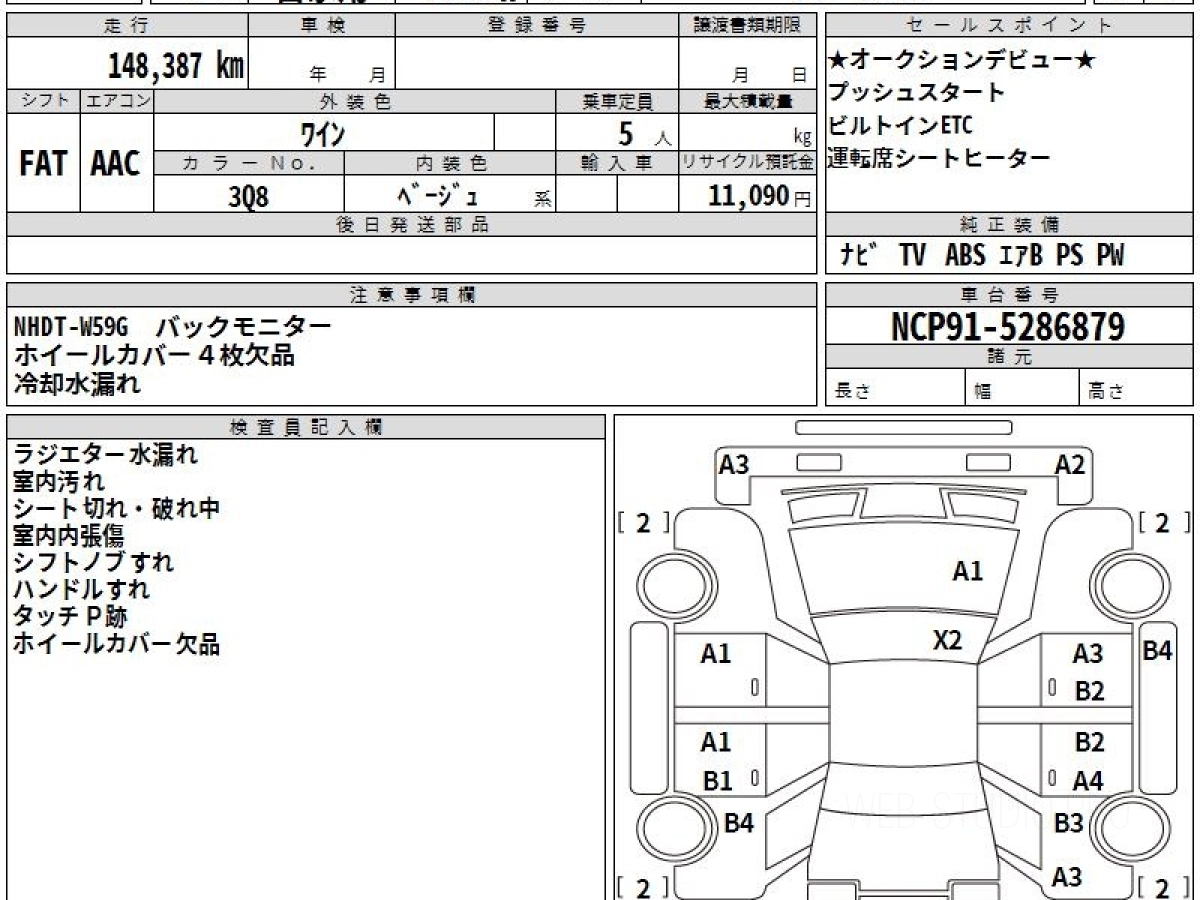Select the NHDT-W59G バックモニター note
Viewport: 1200px width, 900px height.
172,327
